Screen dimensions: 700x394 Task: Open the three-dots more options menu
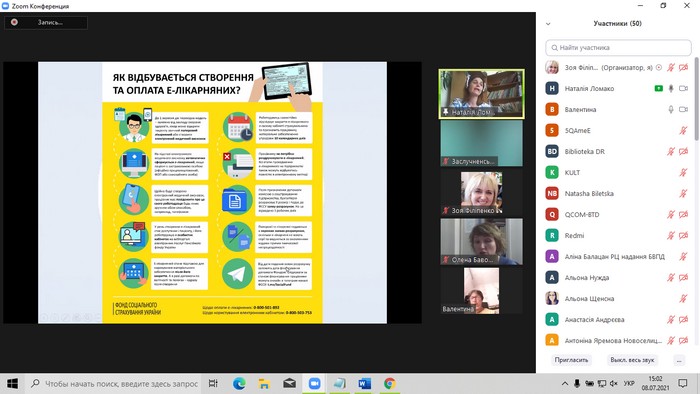[679, 360]
